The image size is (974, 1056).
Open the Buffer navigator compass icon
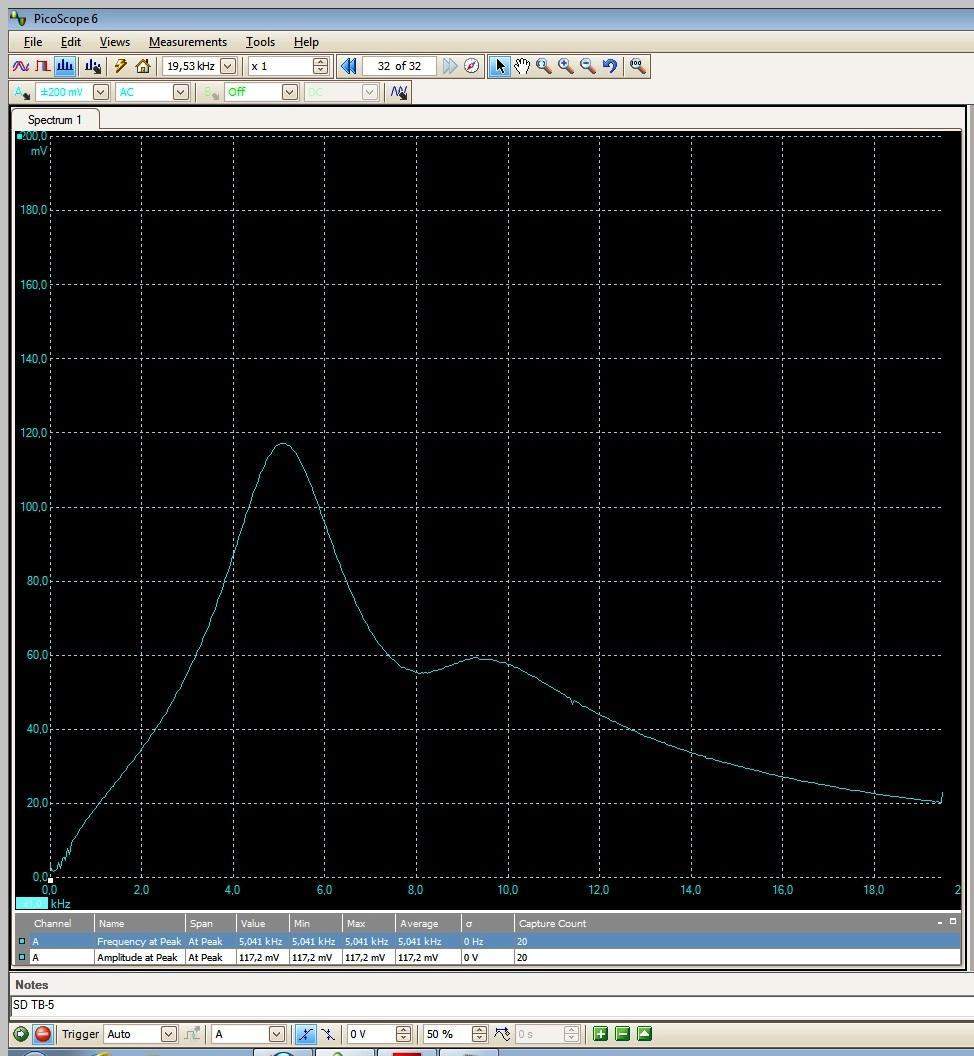pos(472,66)
